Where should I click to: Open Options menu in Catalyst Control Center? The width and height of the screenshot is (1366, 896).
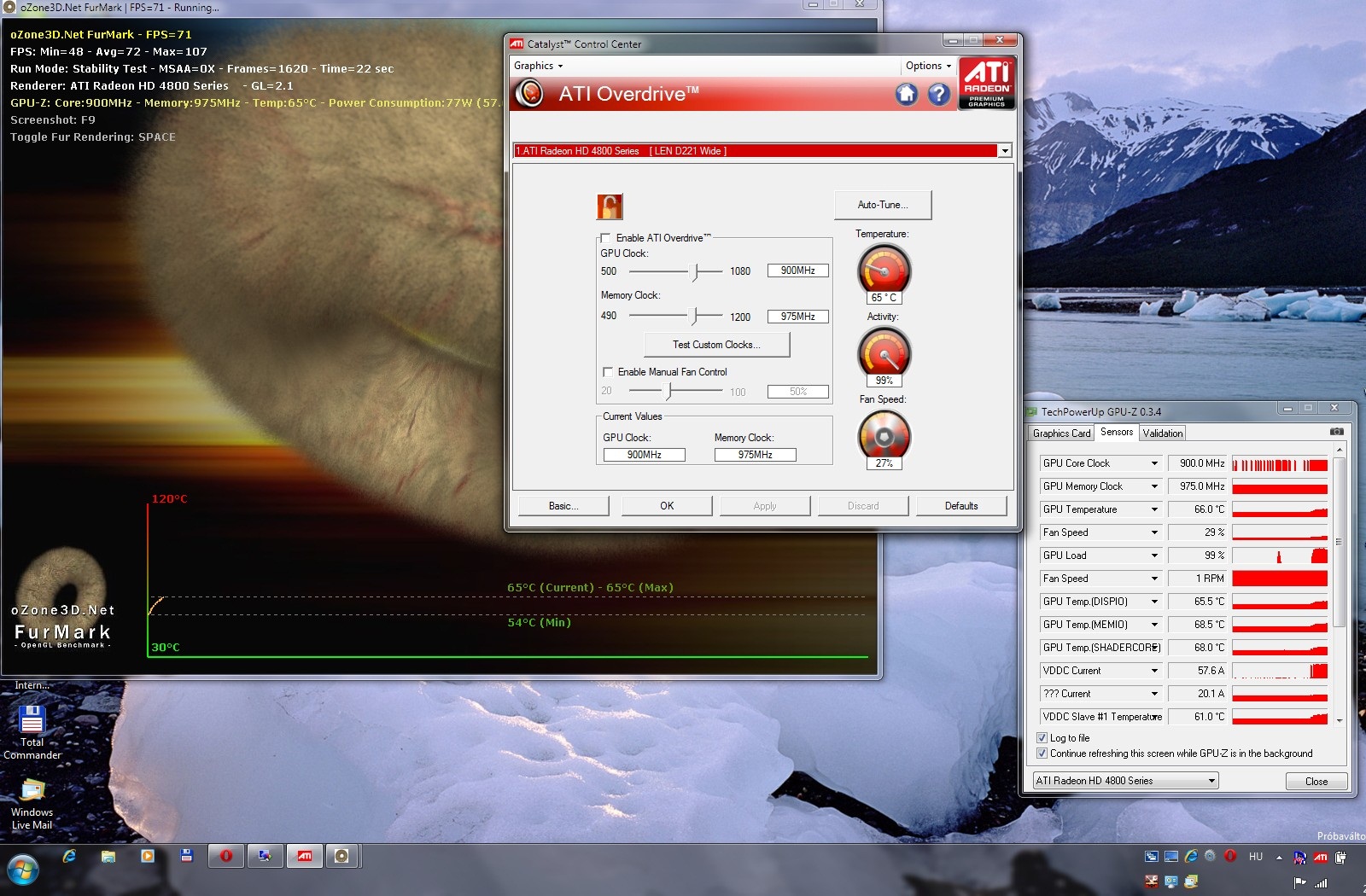coord(928,66)
